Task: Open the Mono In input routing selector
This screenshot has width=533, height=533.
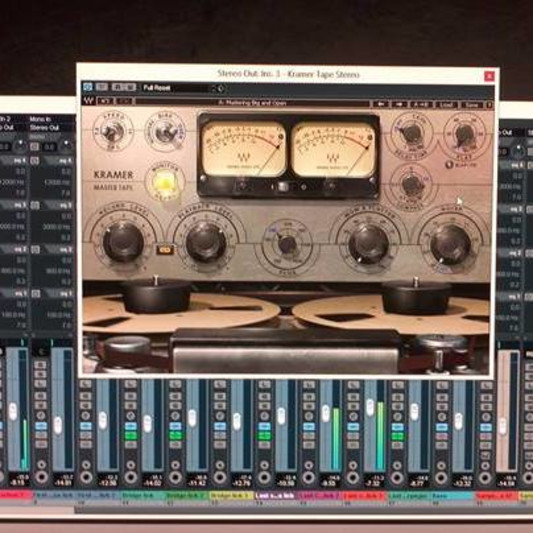Action: (x=51, y=119)
